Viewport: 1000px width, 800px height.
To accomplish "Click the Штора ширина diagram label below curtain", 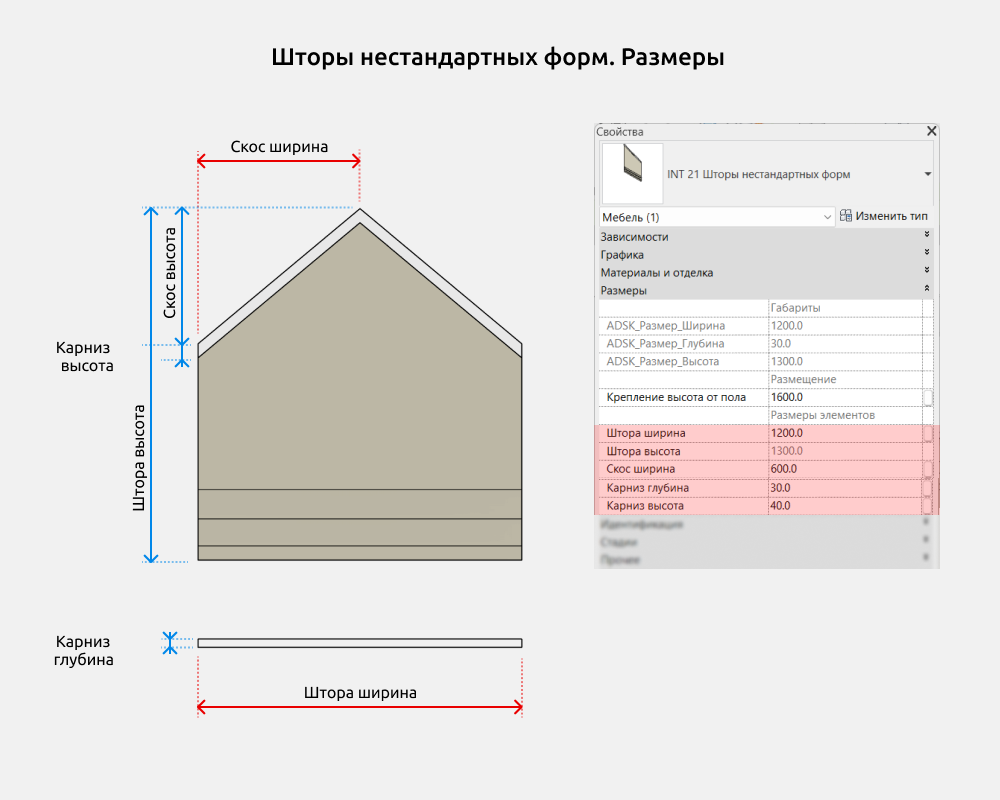I will [x=360, y=692].
